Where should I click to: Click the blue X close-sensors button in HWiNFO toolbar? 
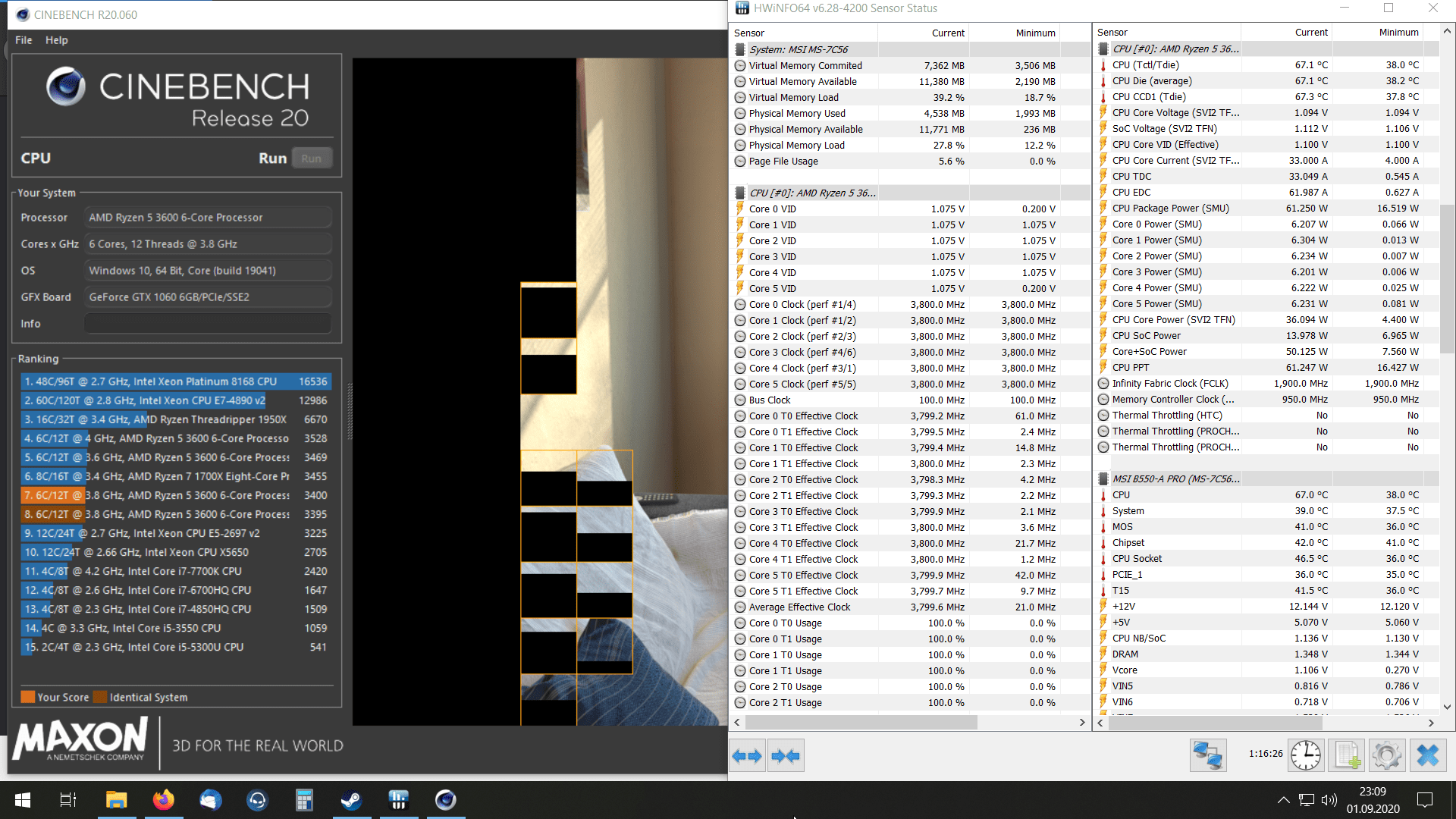[x=1428, y=755]
